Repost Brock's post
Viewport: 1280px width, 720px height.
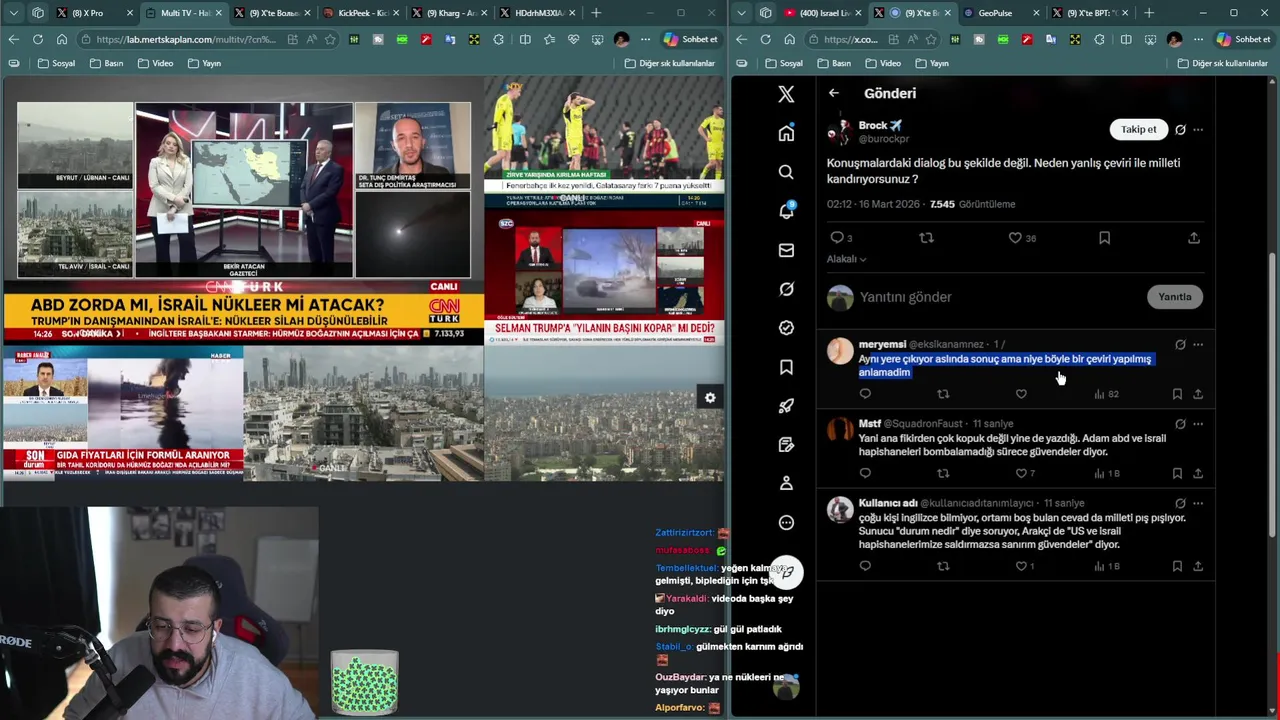click(x=926, y=238)
